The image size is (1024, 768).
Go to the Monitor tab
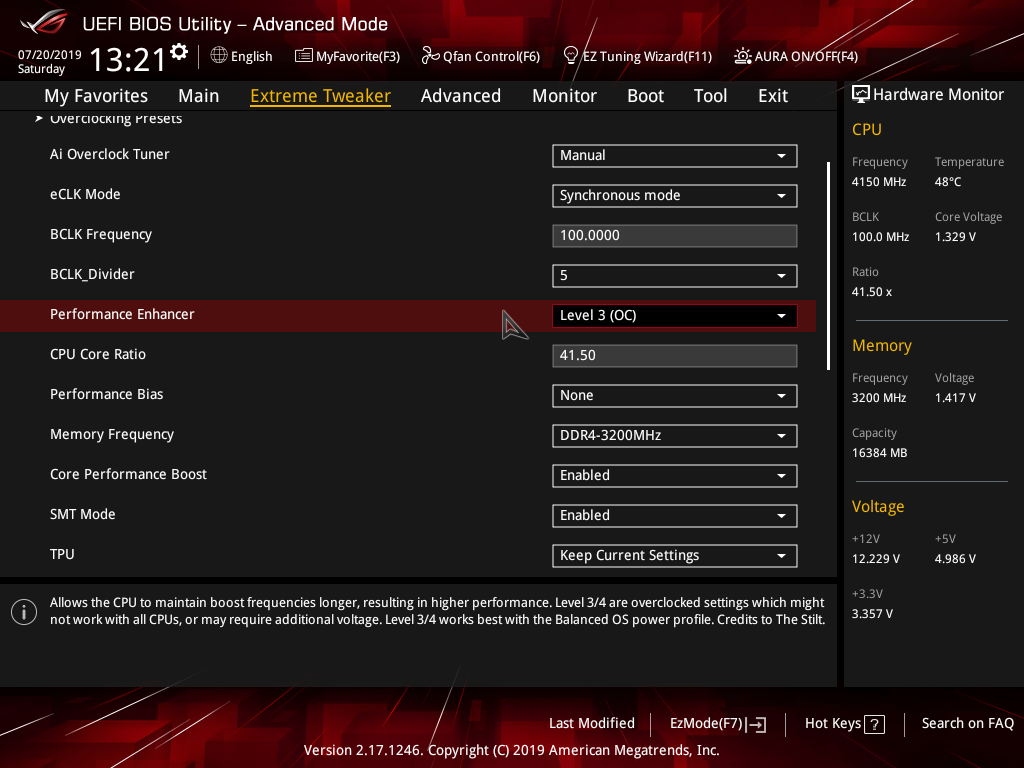[x=564, y=96]
